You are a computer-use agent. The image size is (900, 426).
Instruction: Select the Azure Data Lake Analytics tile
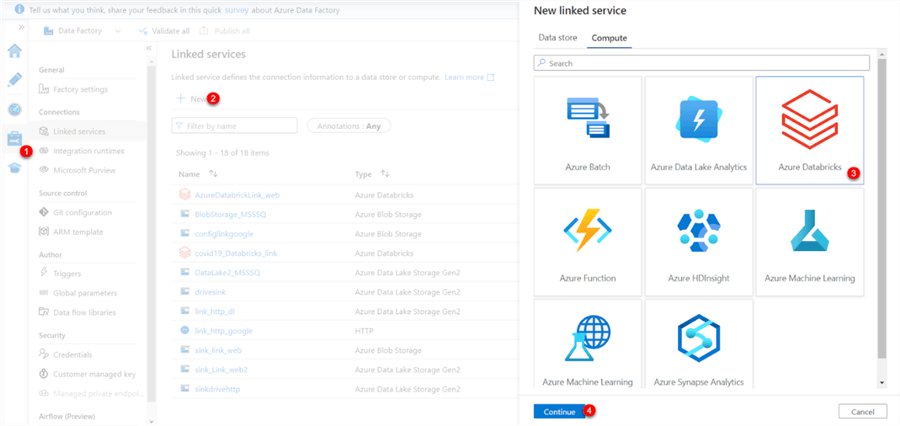[699, 130]
